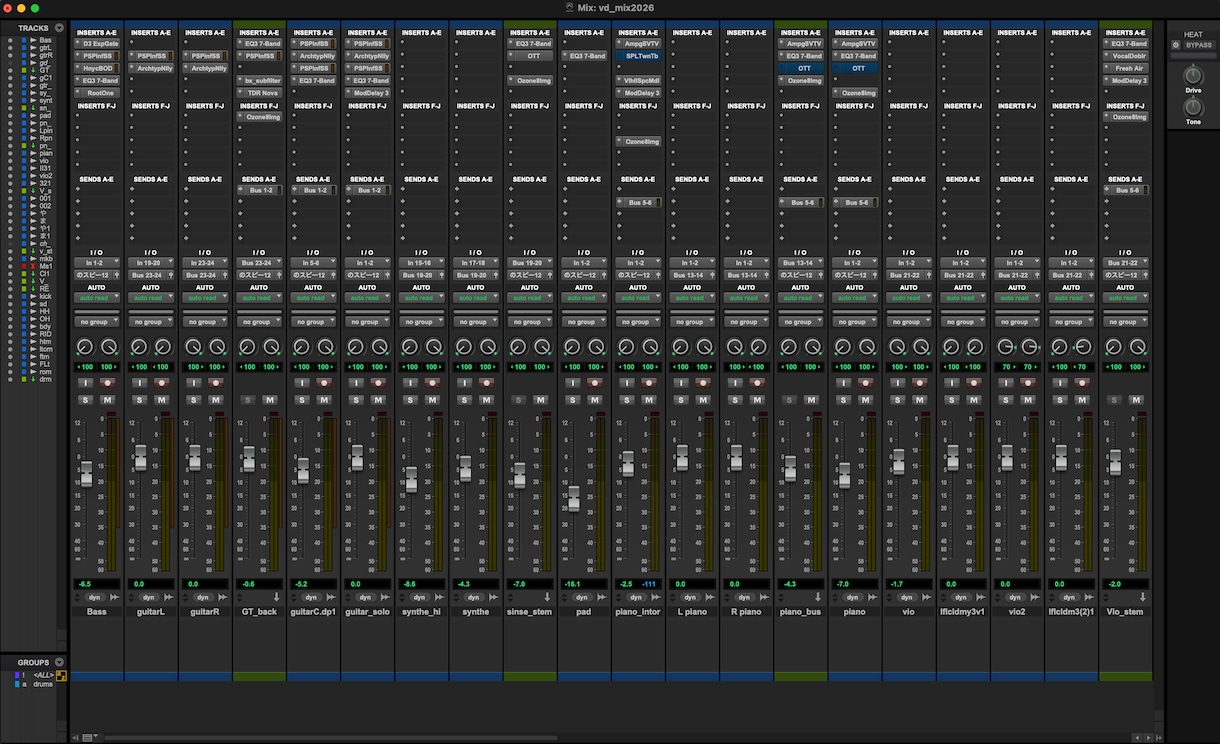Click the HEAT power icon

[x=1176, y=45]
